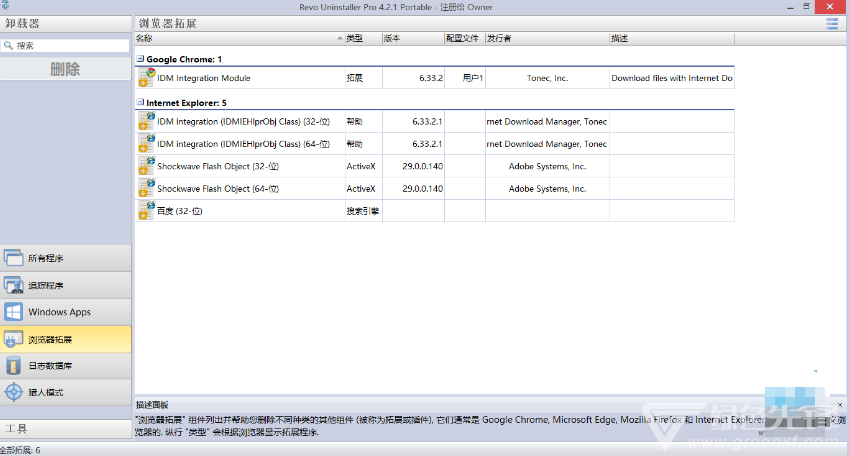
Task: Open the 追踪程序 section
Action: [x=66, y=285]
